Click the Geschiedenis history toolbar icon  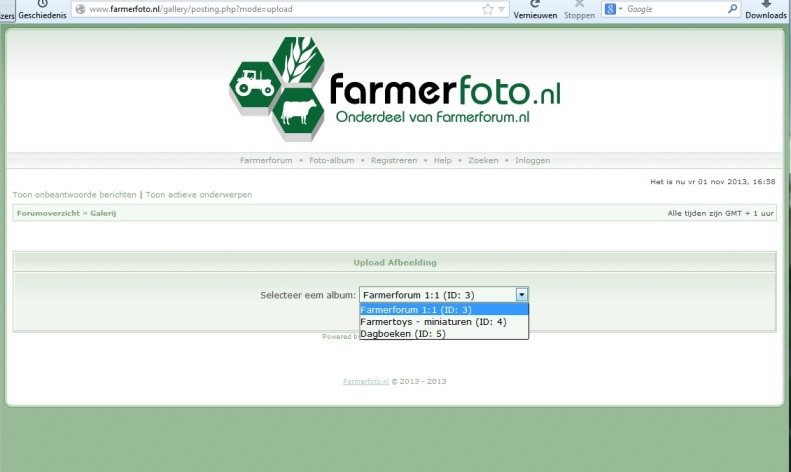pos(42,6)
